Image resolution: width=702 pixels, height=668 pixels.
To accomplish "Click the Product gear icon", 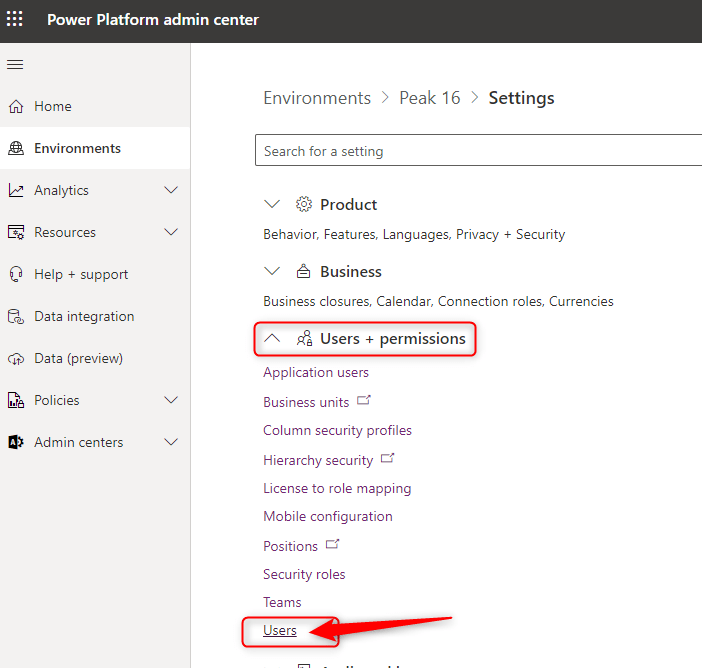I will 304,204.
